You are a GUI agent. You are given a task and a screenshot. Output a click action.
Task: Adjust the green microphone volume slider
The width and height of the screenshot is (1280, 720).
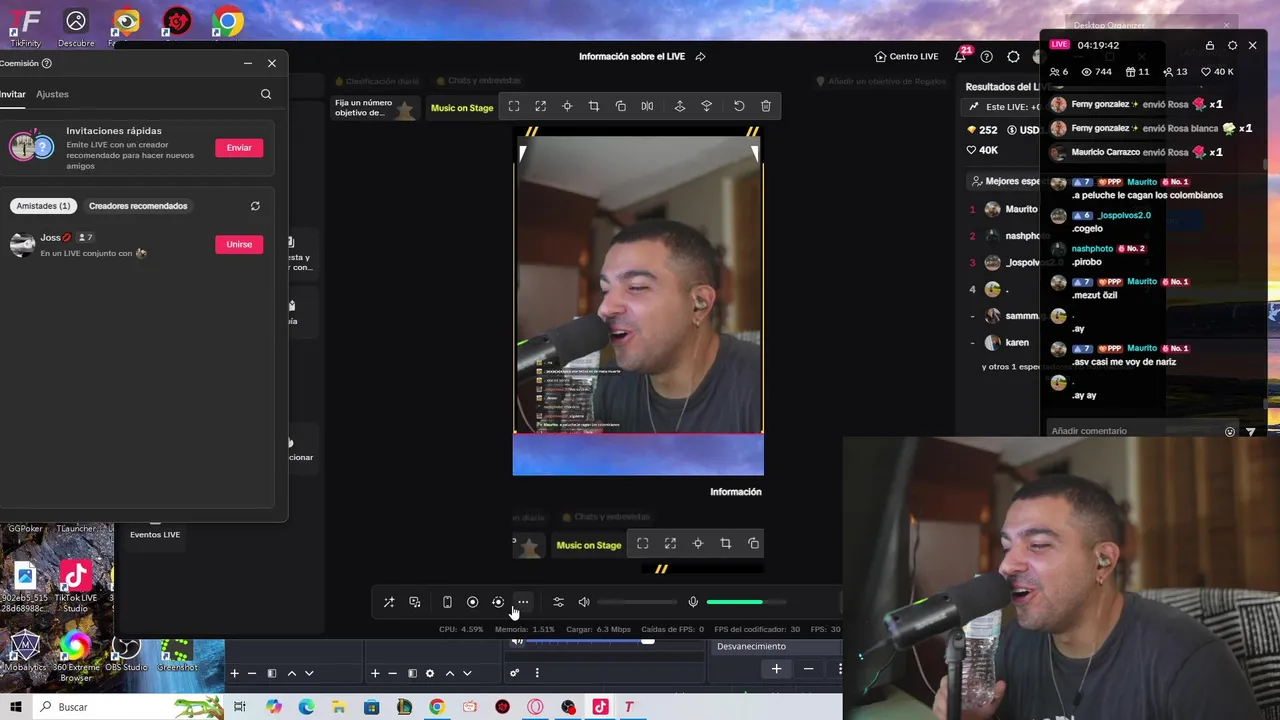coord(746,602)
